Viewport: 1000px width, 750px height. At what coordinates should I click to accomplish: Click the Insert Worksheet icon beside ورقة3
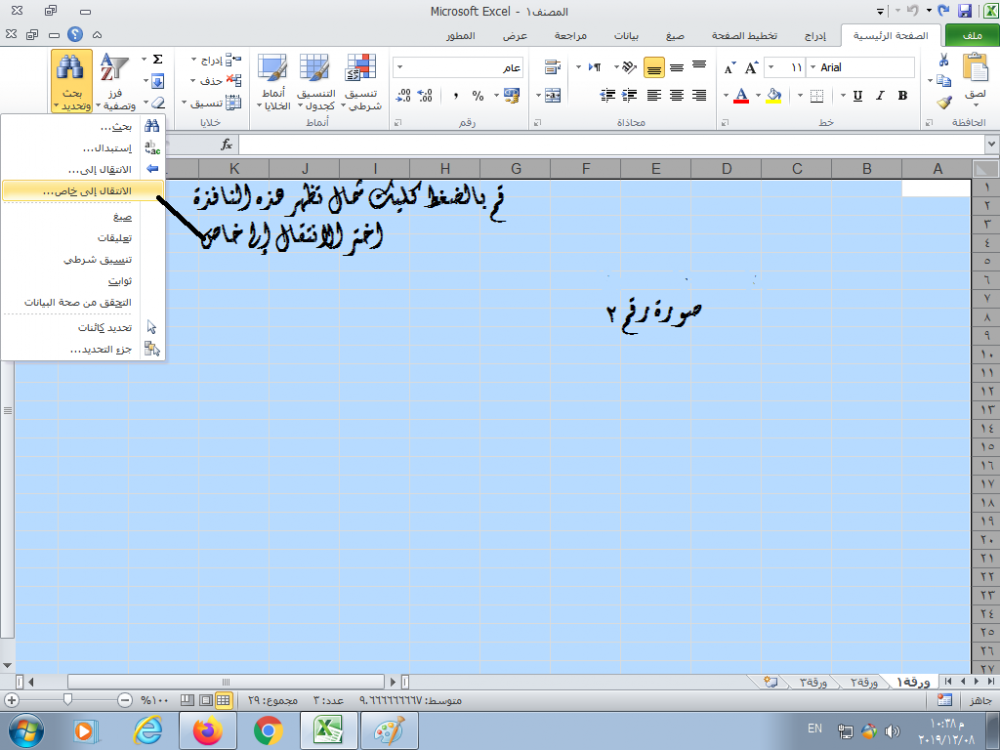tap(771, 682)
